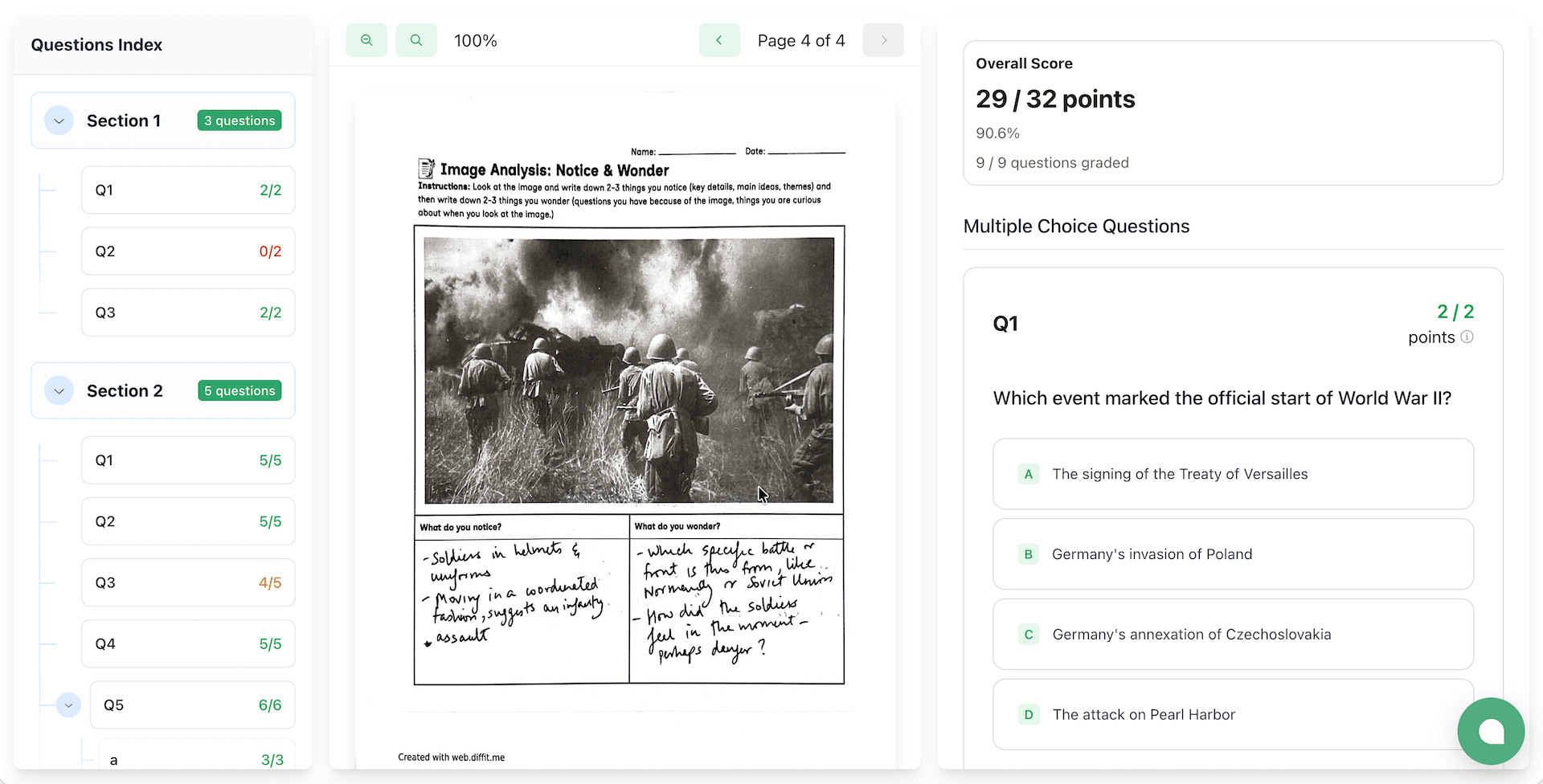Navigate to the next worksheet page
Screen dimensions: 1543x784
tap(883, 39)
